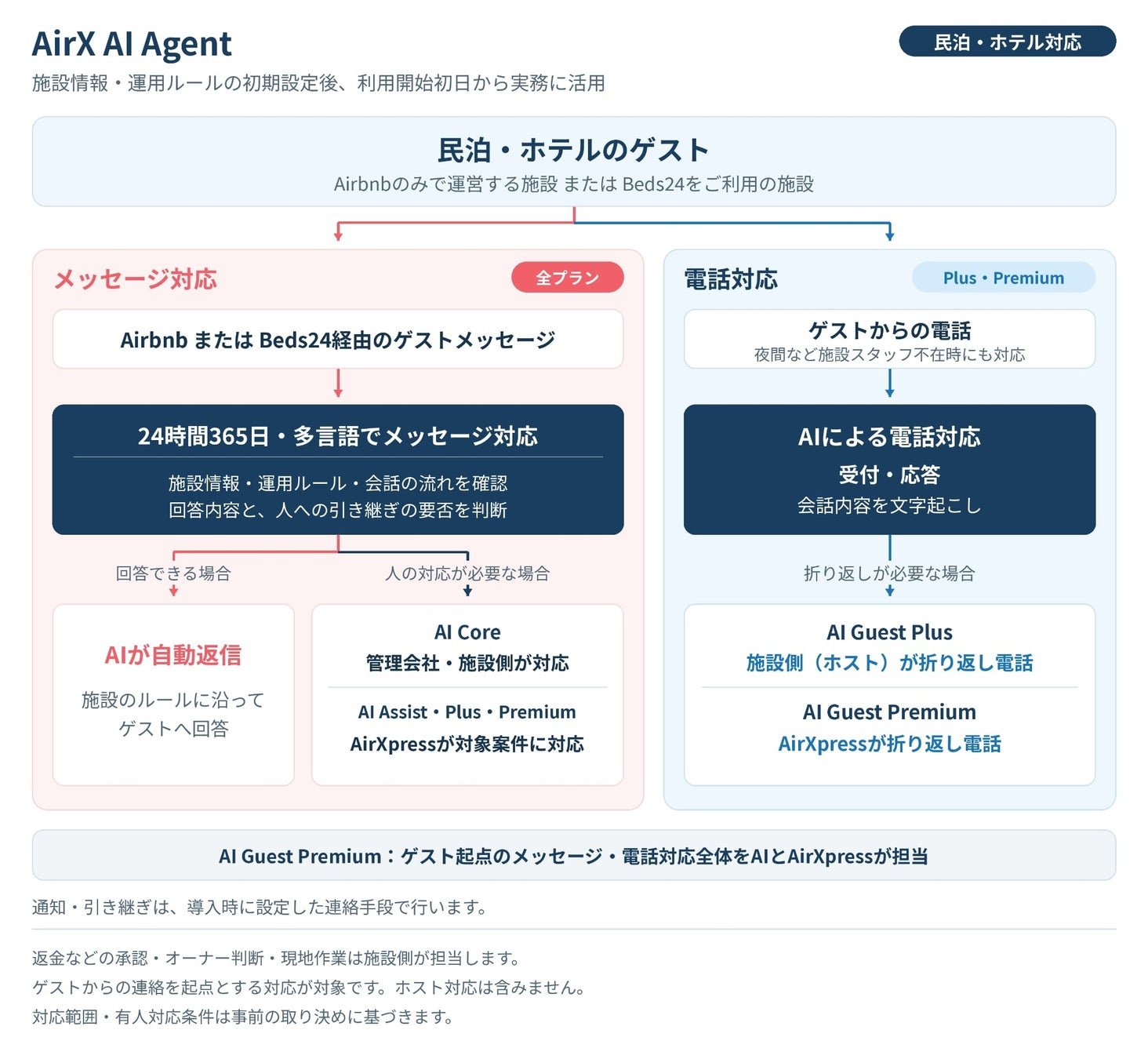Select the "24時間365日・多言語でメッセージ対応" title
The image size is (1148, 1059).
(338, 436)
